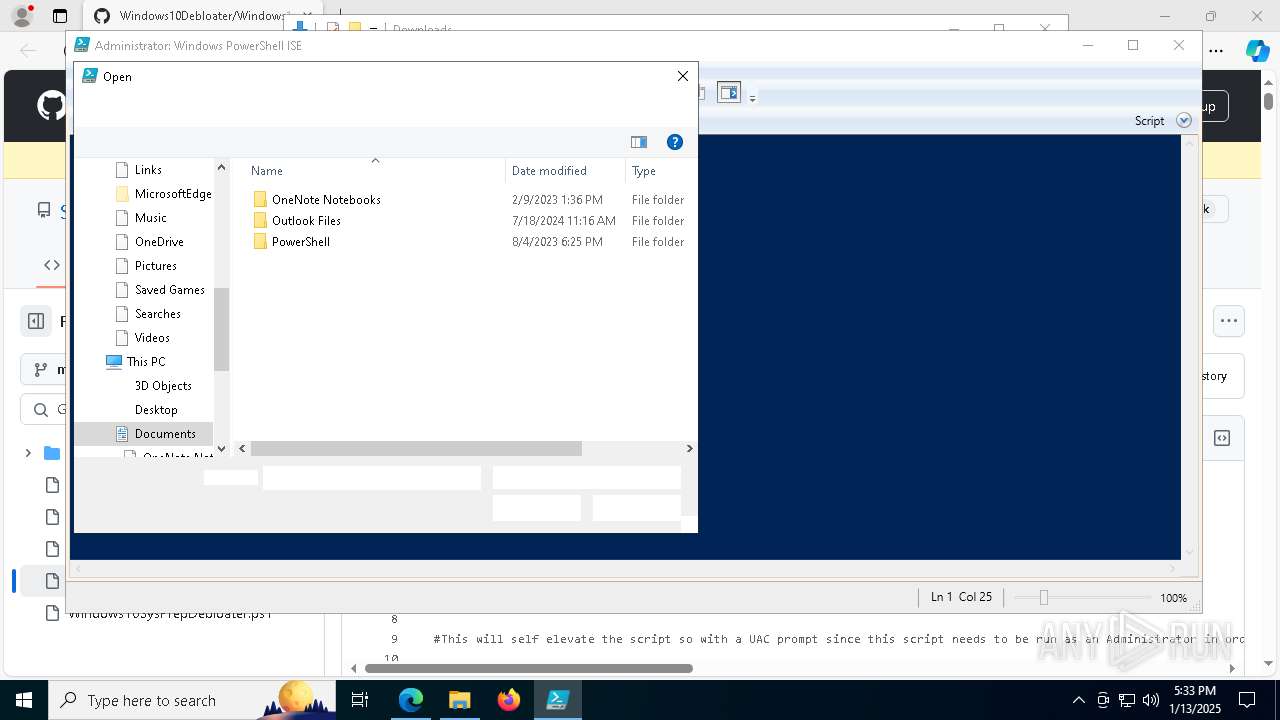
Task: Expand folder in GitHub file tree
Action: 28,453
